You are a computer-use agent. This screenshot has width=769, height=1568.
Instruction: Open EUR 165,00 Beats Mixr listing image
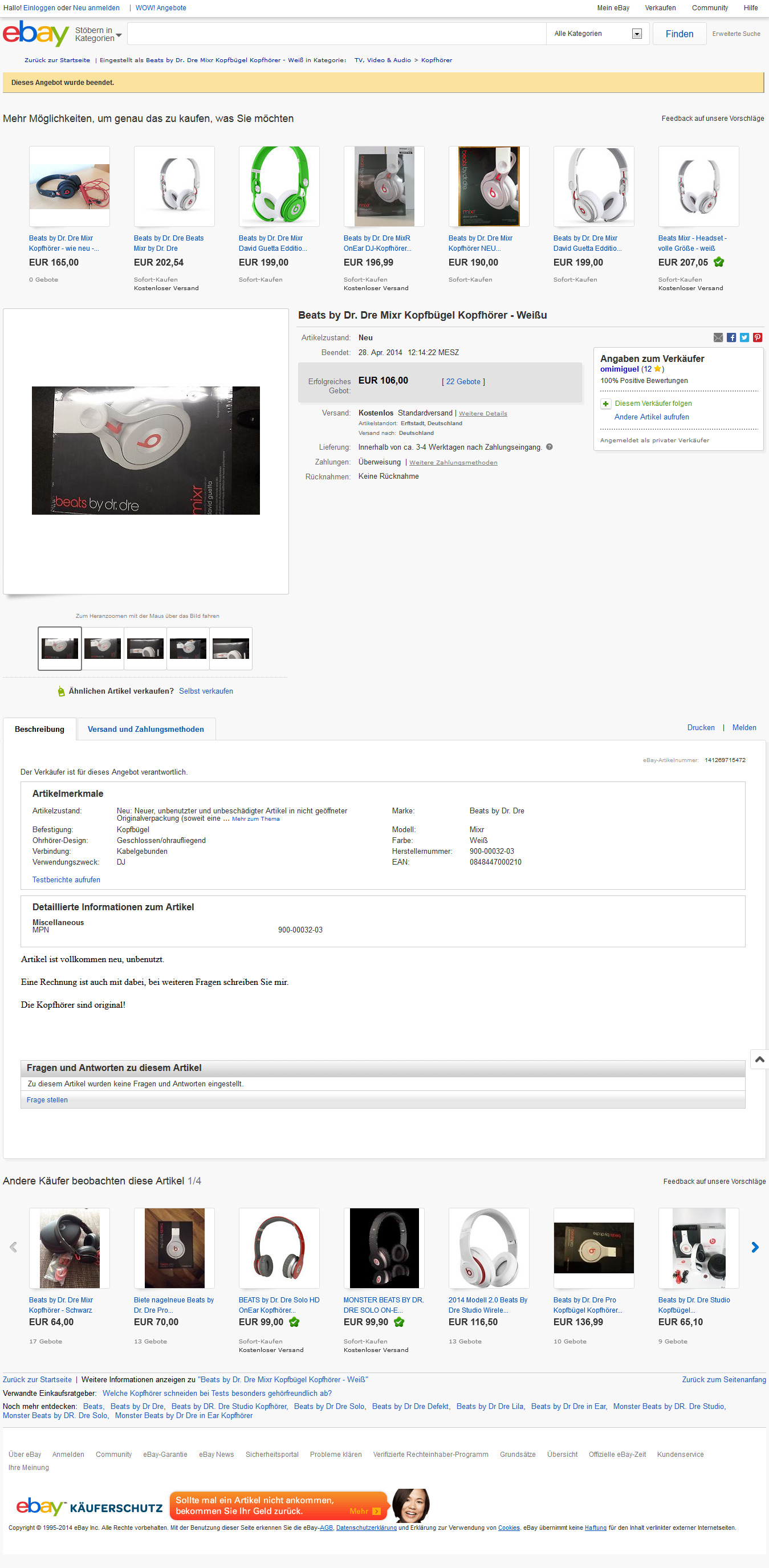70,186
